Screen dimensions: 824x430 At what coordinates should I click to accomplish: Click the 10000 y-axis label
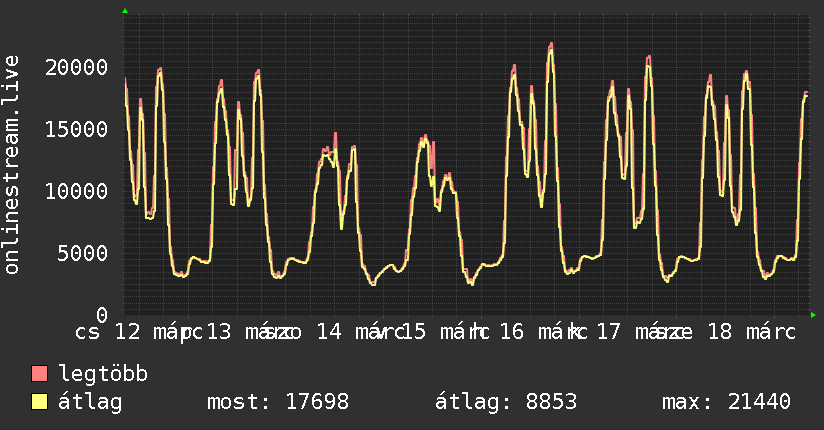(76, 191)
